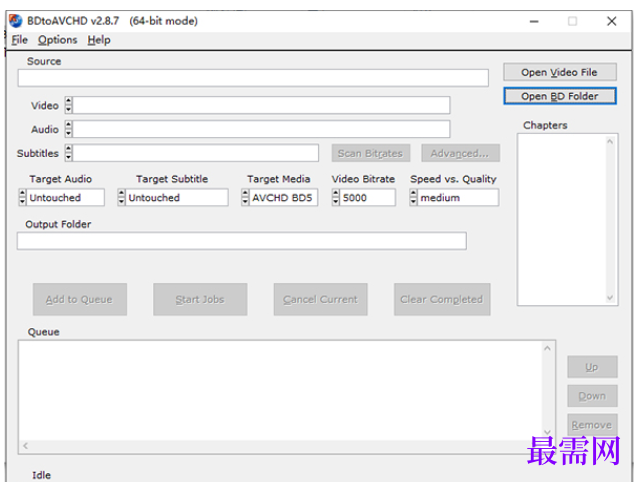Click the Video stream spinner arrows
This screenshot has width=639, height=482.
click(x=68, y=105)
